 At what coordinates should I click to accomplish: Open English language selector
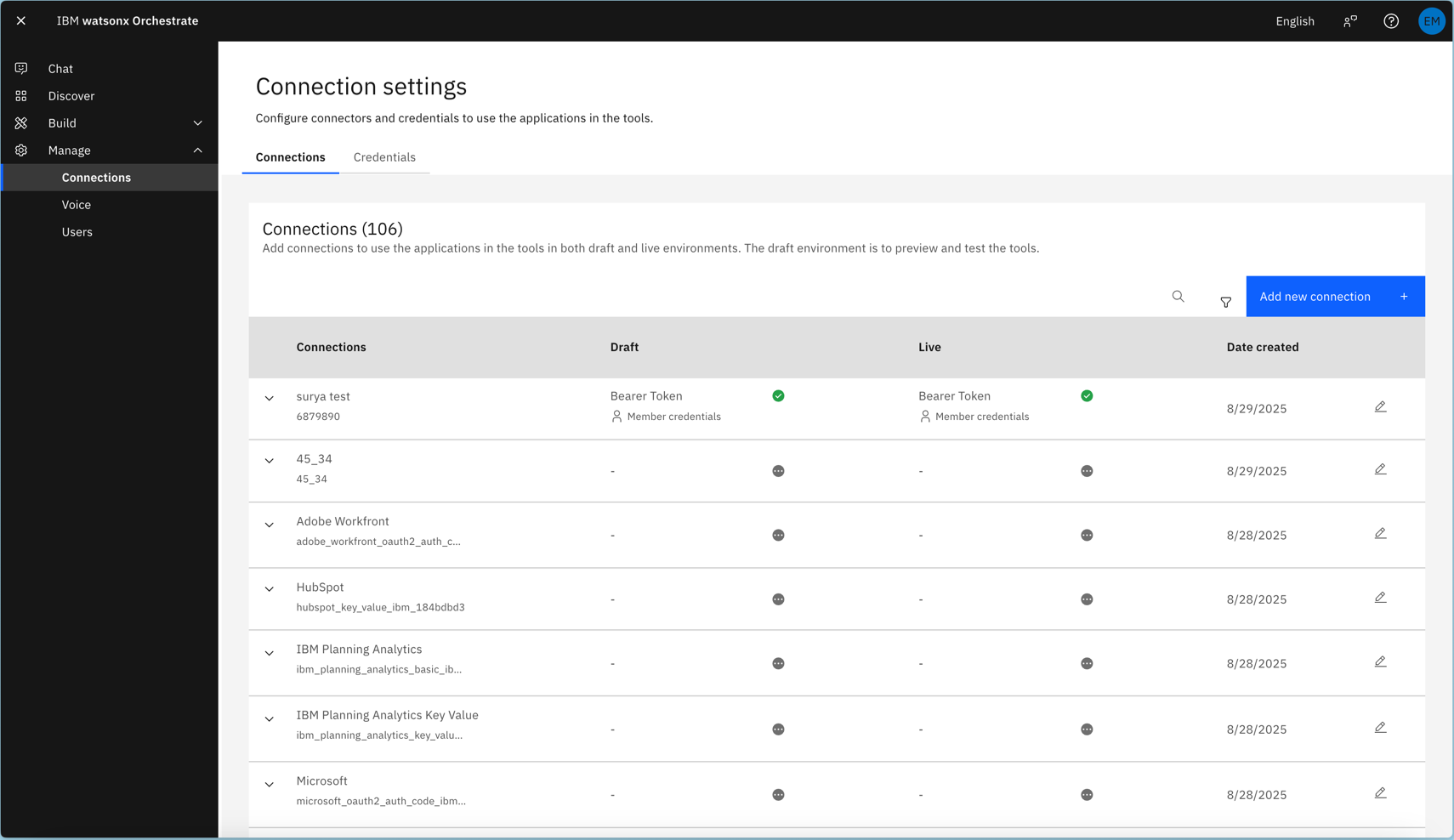coord(1295,20)
